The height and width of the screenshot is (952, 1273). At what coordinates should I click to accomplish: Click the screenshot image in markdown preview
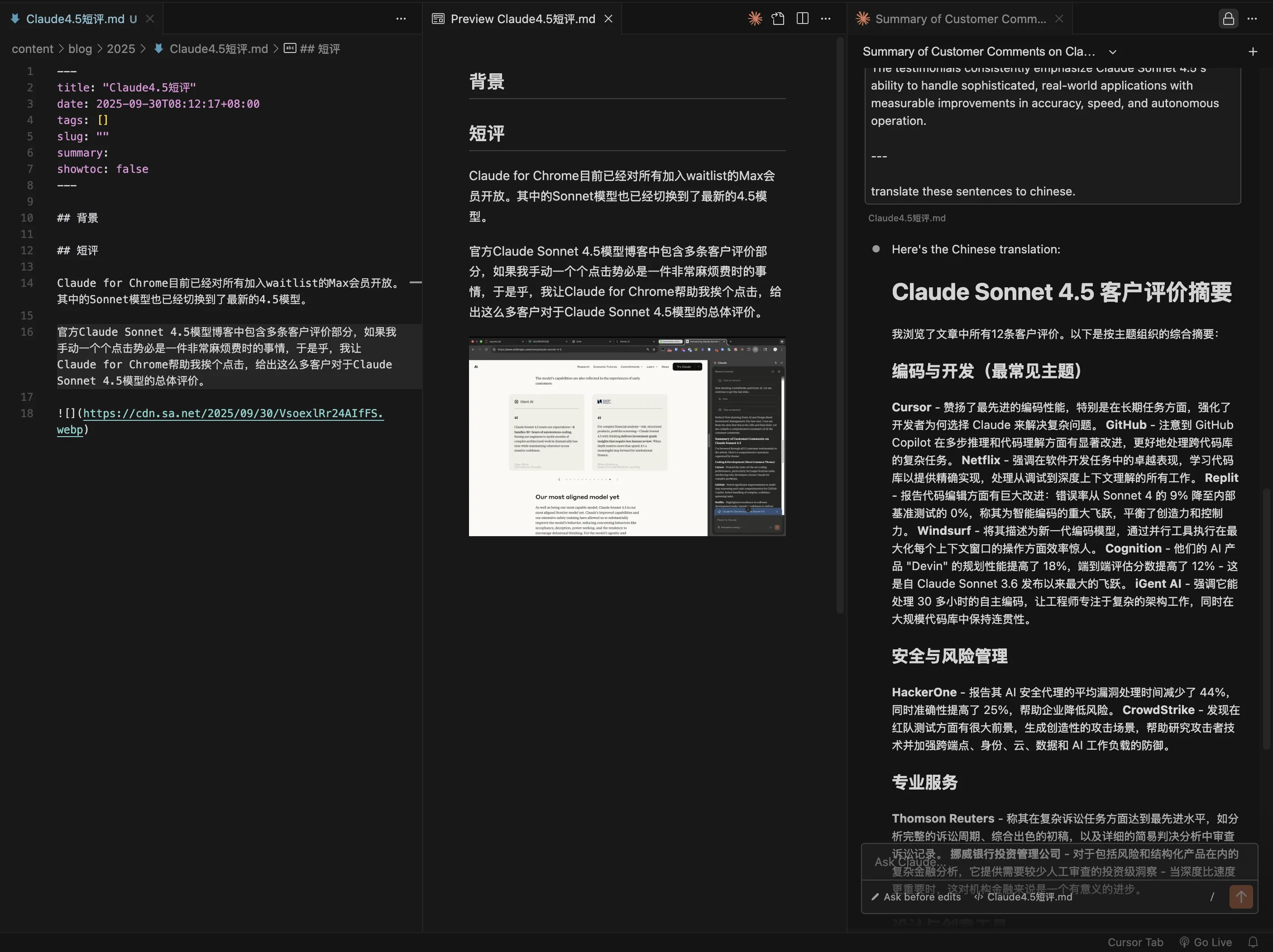tap(627, 437)
